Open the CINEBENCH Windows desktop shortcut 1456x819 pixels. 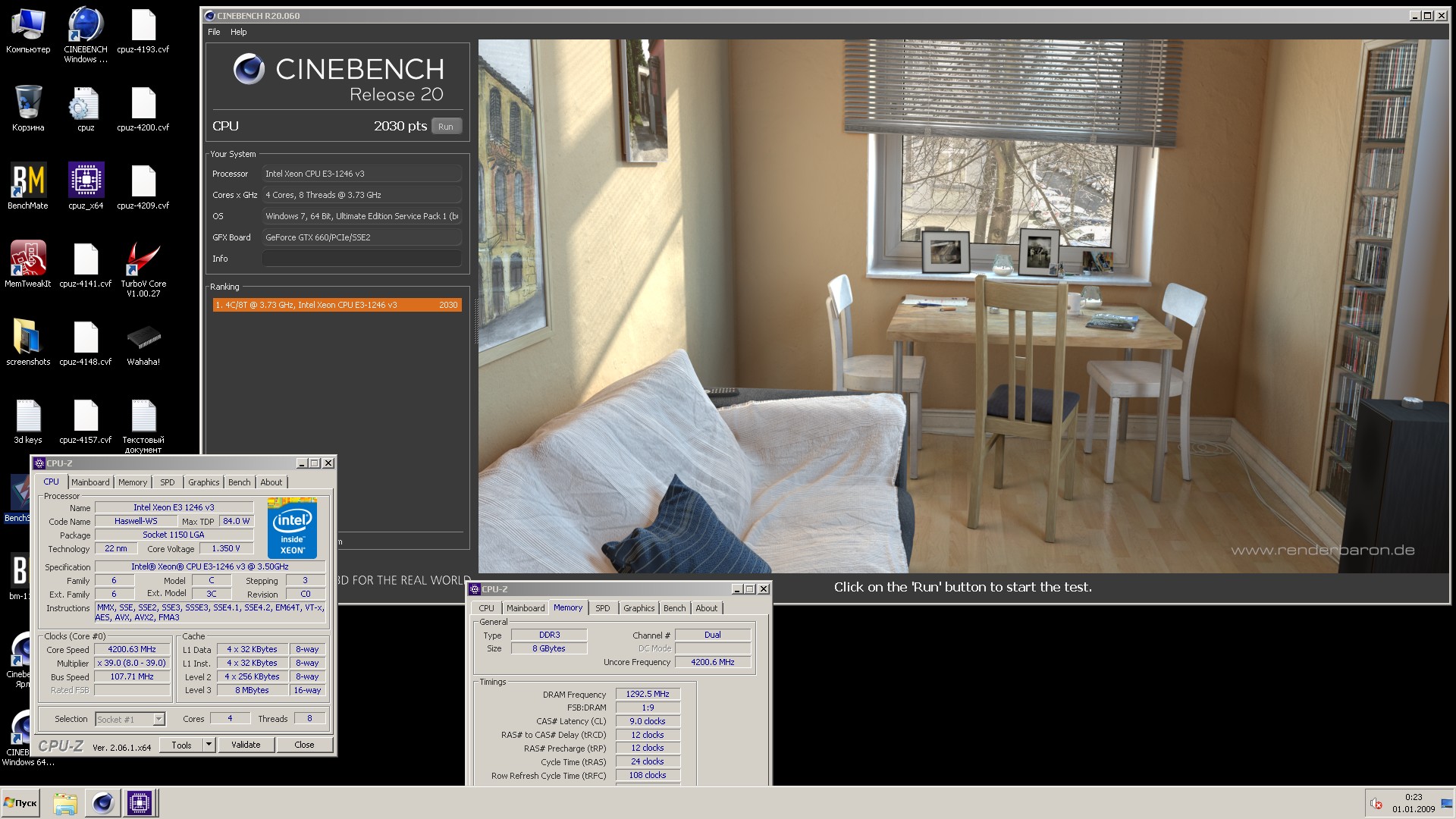pos(86,35)
